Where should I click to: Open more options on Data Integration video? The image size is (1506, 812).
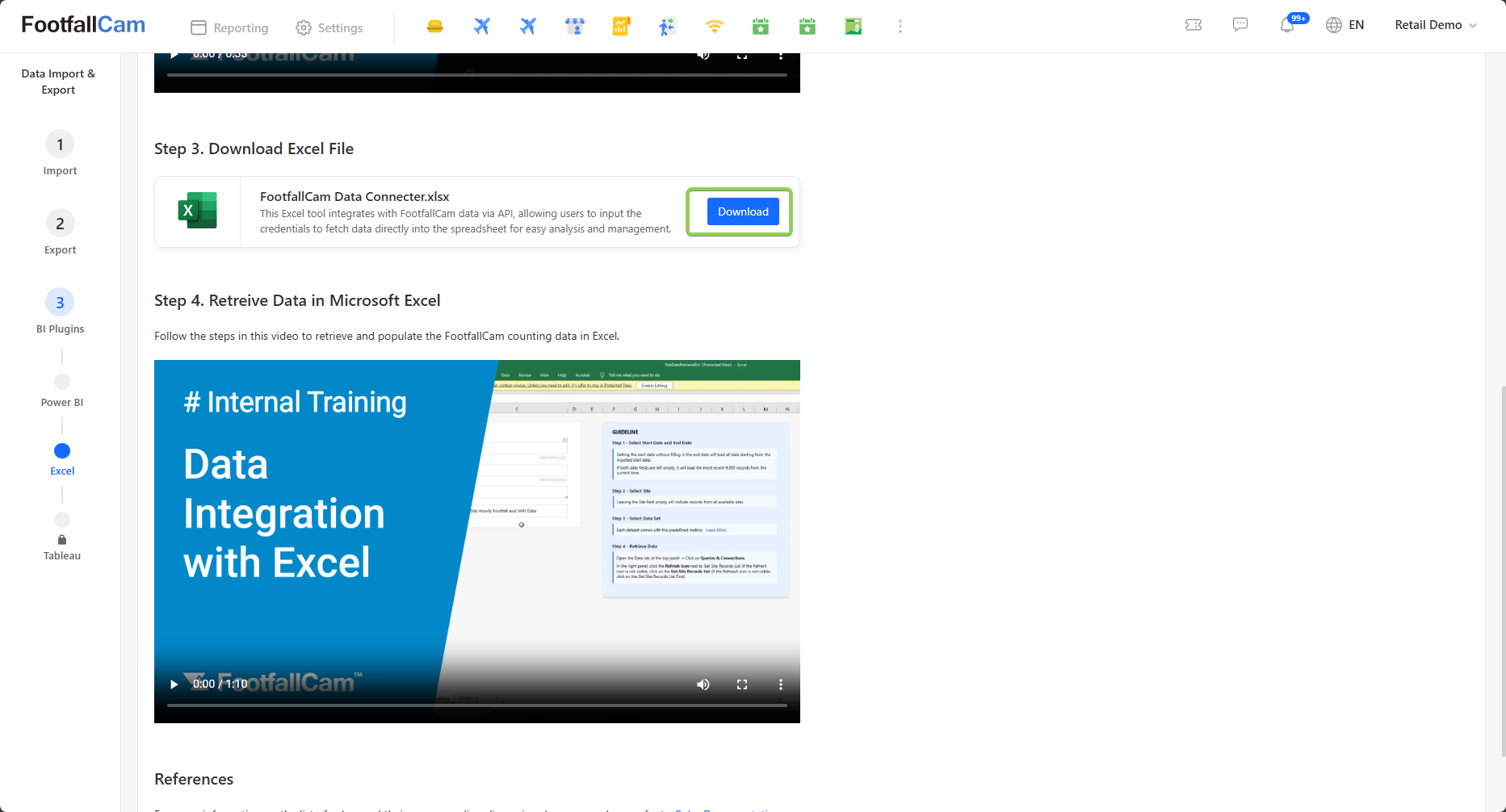[x=781, y=684]
